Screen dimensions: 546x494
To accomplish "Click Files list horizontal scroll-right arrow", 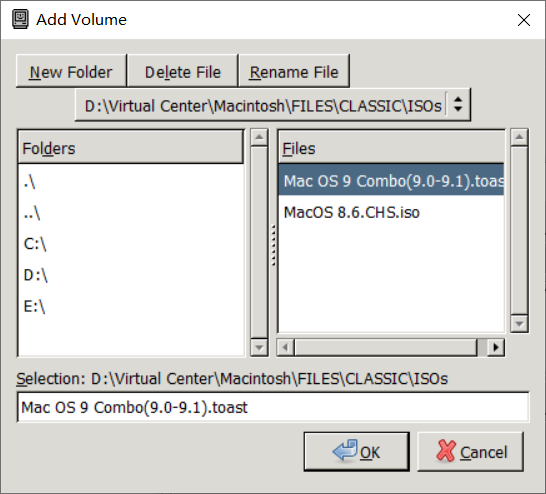I will tap(496, 347).
